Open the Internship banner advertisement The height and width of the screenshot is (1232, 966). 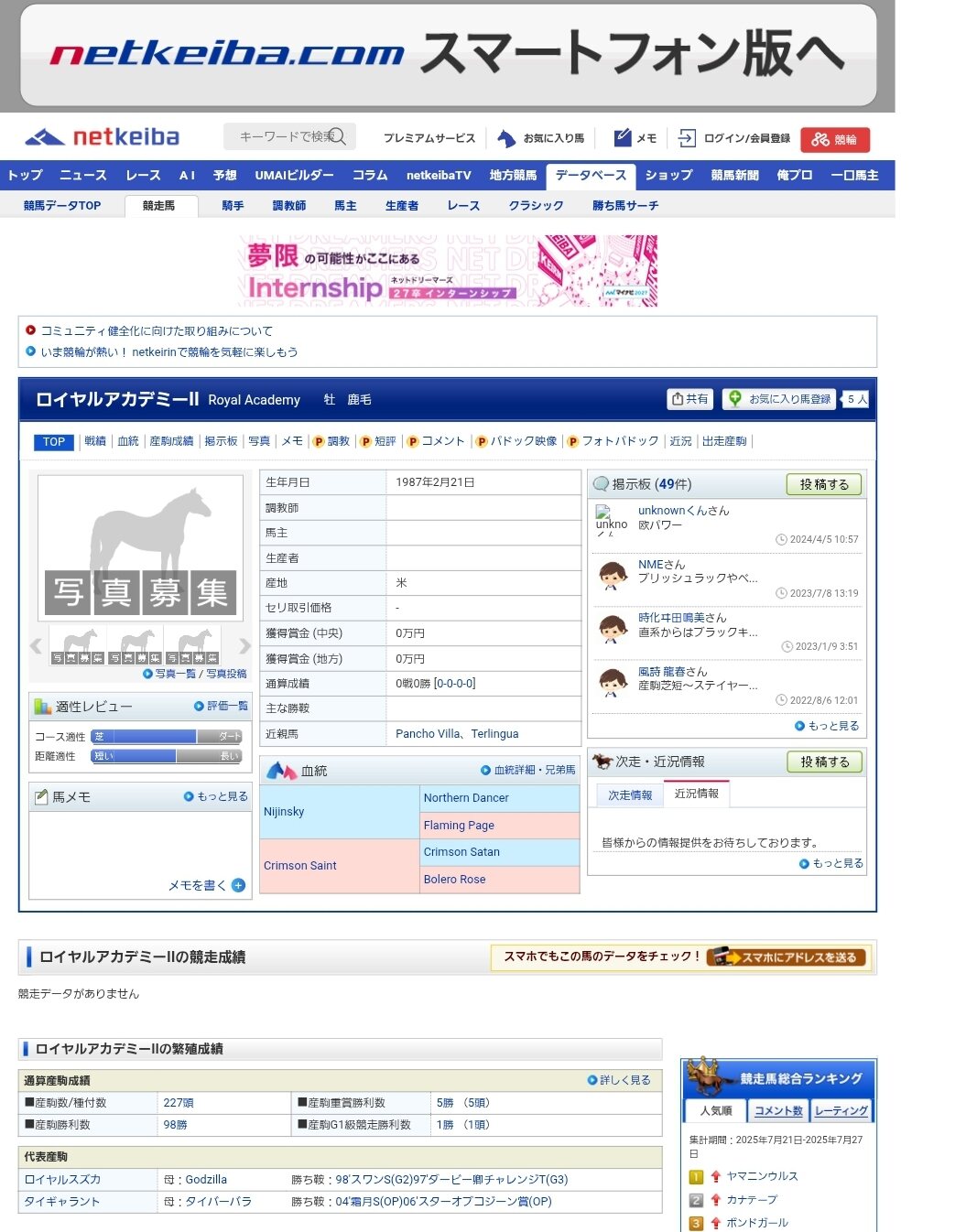(449, 271)
